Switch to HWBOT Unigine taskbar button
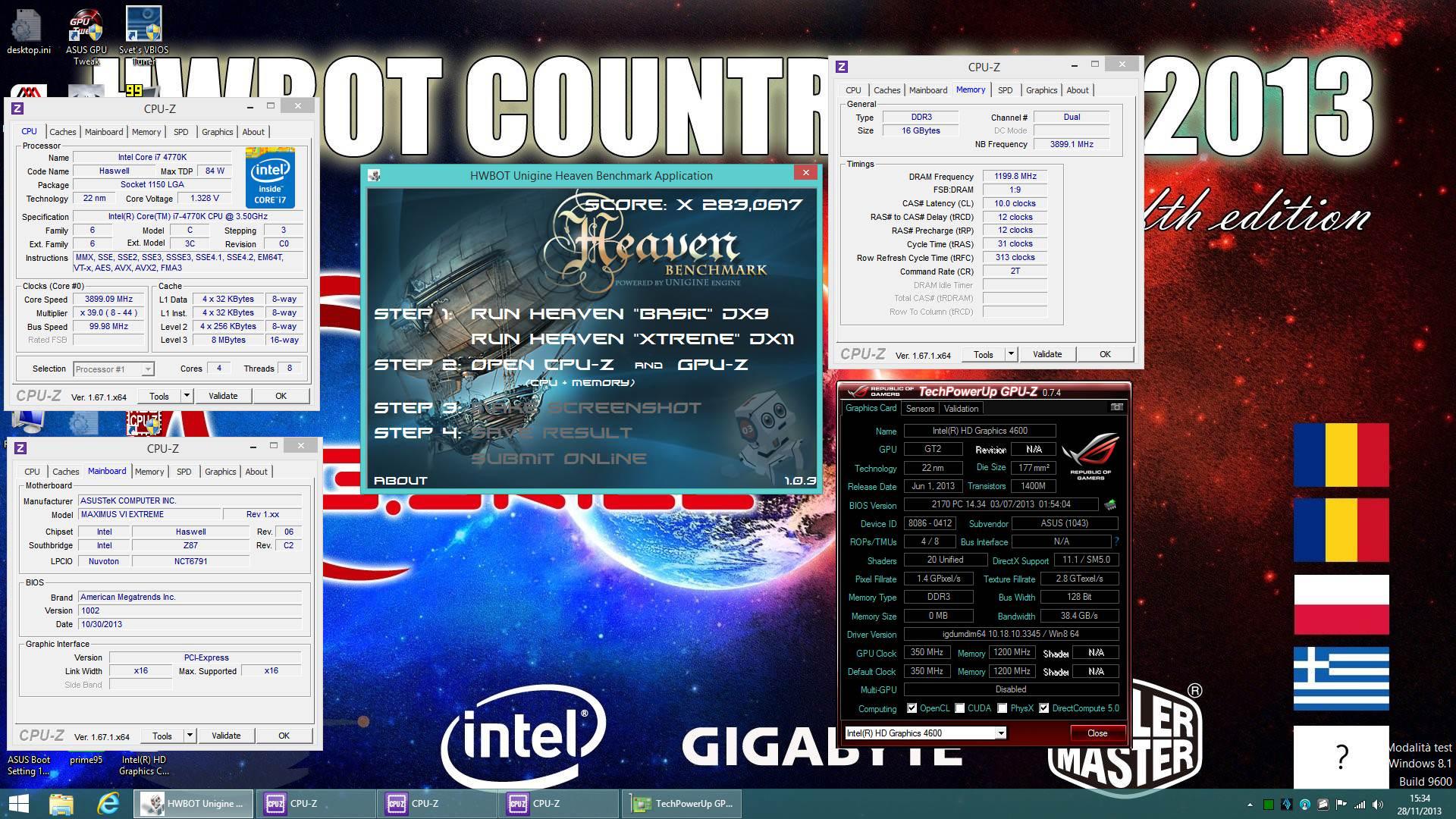Screen dimensions: 1456x819 point(194,803)
